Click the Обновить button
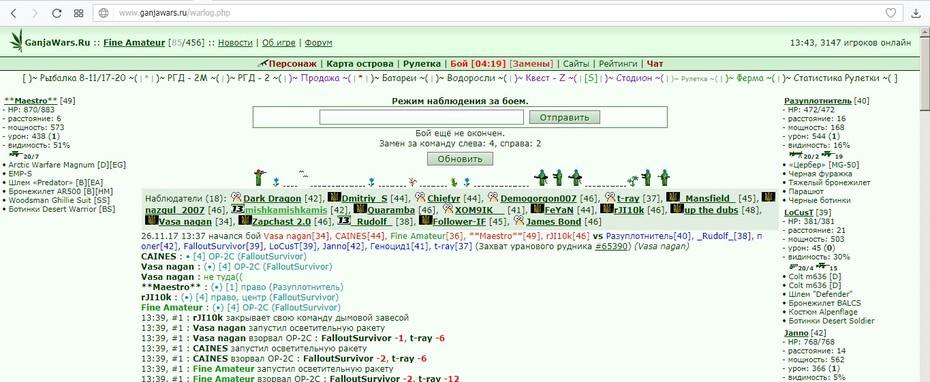 click(x=460, y=159)
